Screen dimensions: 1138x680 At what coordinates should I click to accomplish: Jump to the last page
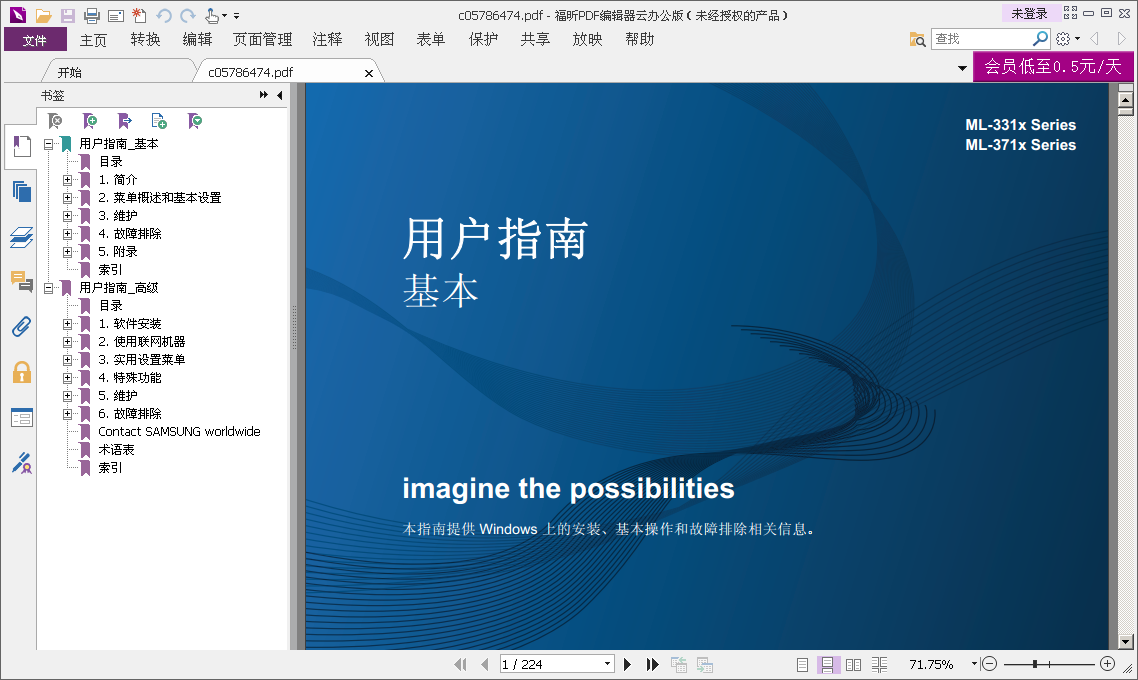coord(652,664)
